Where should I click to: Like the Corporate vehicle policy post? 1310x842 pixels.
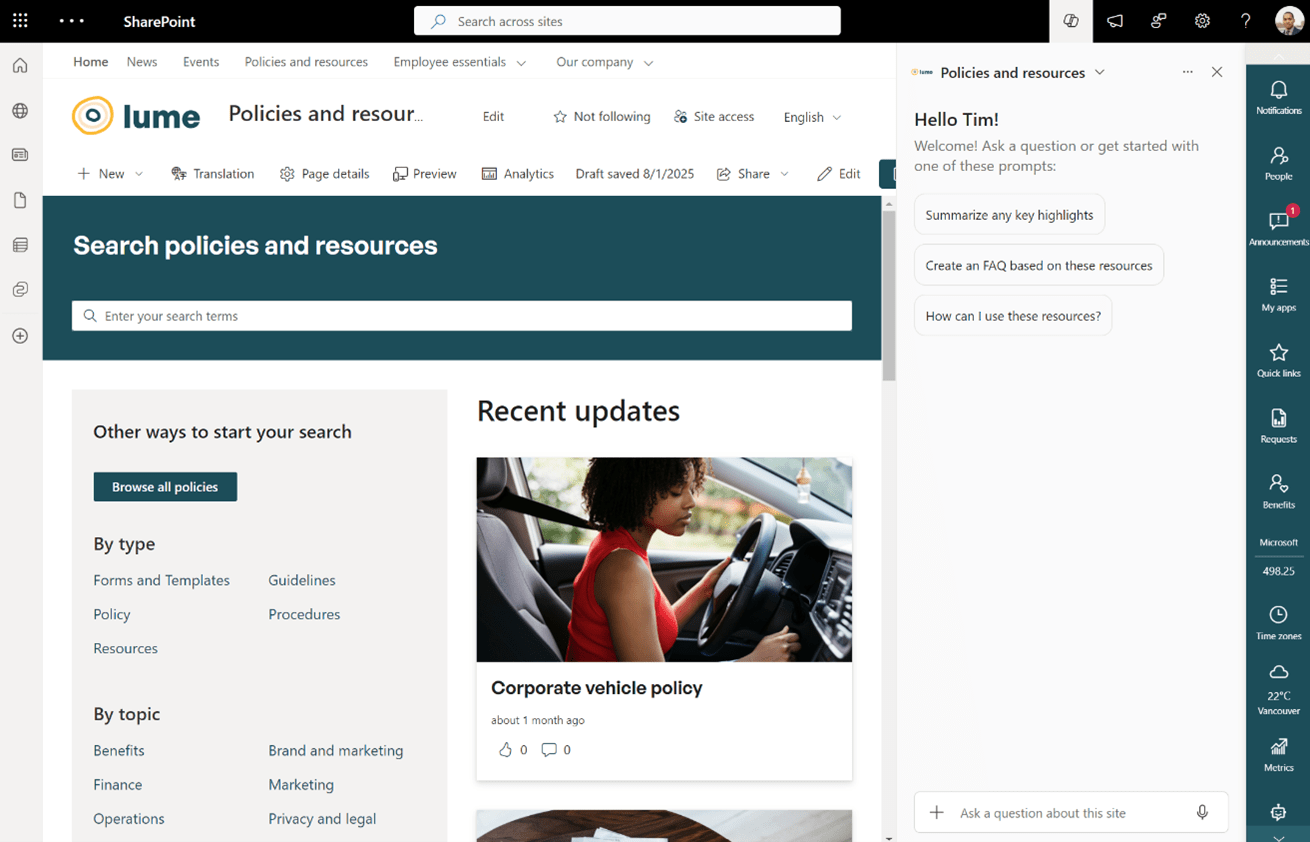(x=505, y=750)
